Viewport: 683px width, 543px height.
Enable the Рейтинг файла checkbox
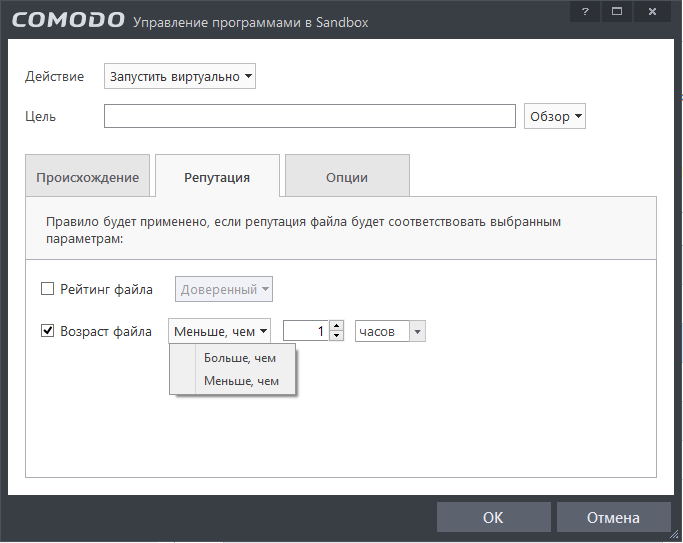coord(47,290)
